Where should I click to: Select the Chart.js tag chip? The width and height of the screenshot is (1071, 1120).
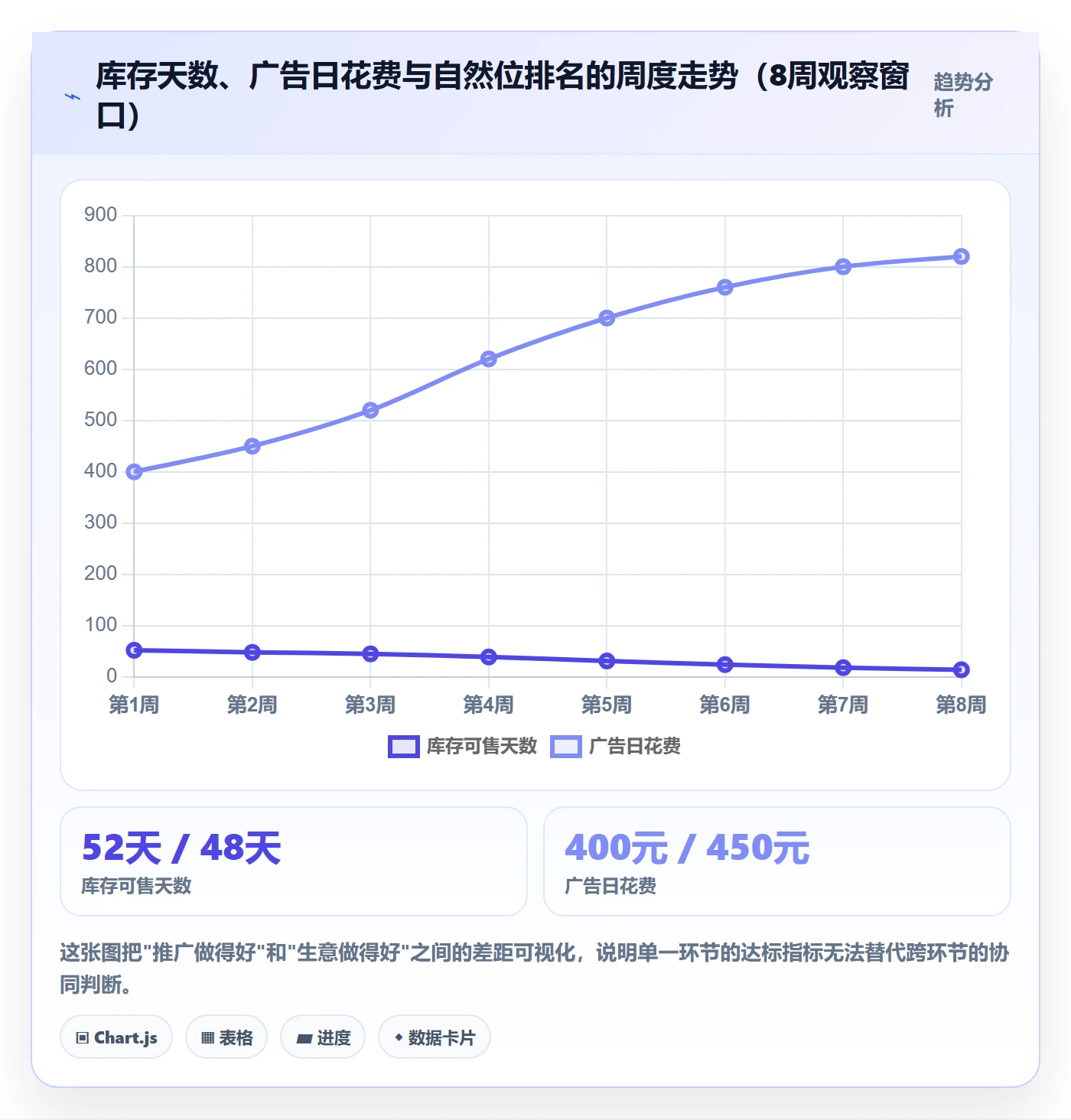pyautogui.click(x=116, y=1037)
